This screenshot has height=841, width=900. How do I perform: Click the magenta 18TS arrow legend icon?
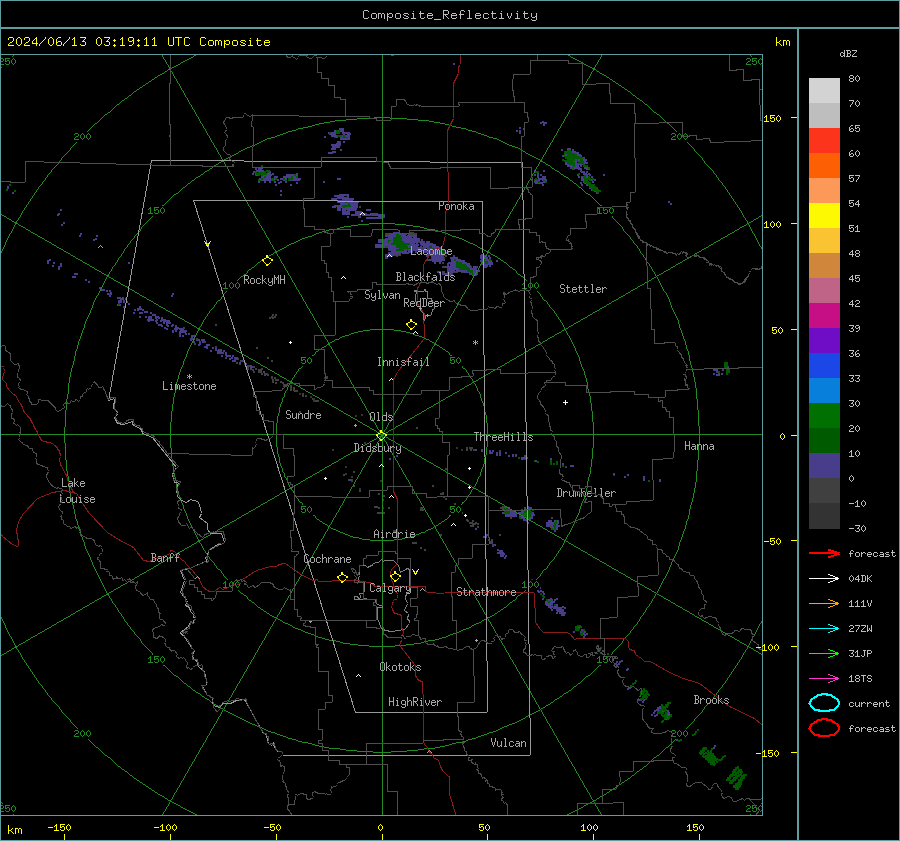(x=824, y=679)
